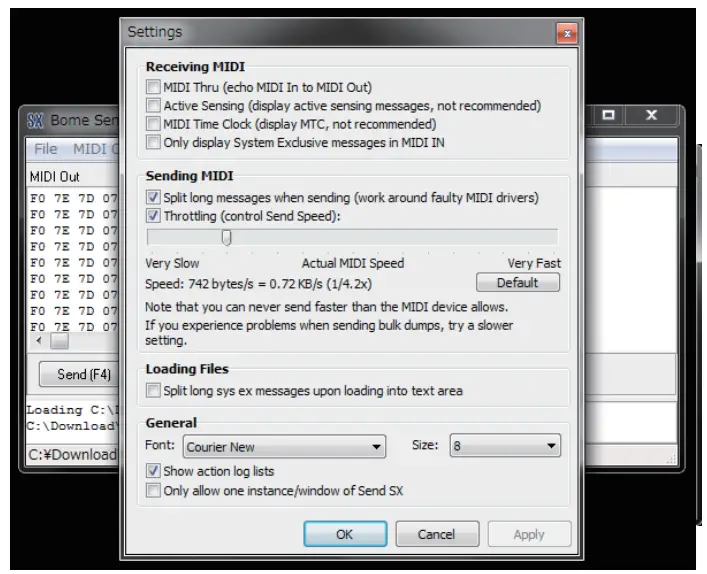Check Only allow one instance of Send SX
Viewport: 707px width, 574px height.
pyautogui.click(x=153, y=490)
